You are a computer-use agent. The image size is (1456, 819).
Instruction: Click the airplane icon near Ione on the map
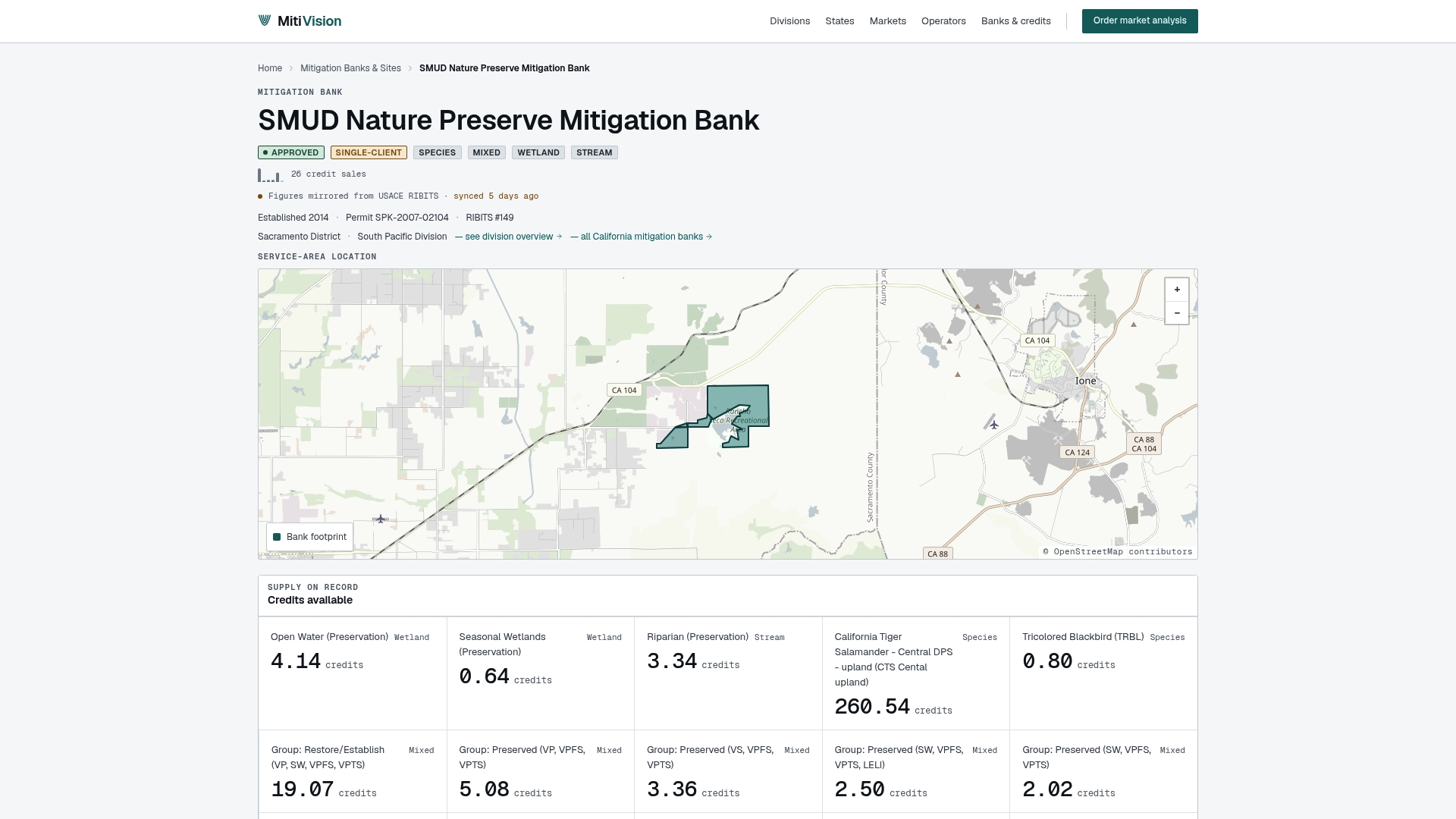pos(993,425)
